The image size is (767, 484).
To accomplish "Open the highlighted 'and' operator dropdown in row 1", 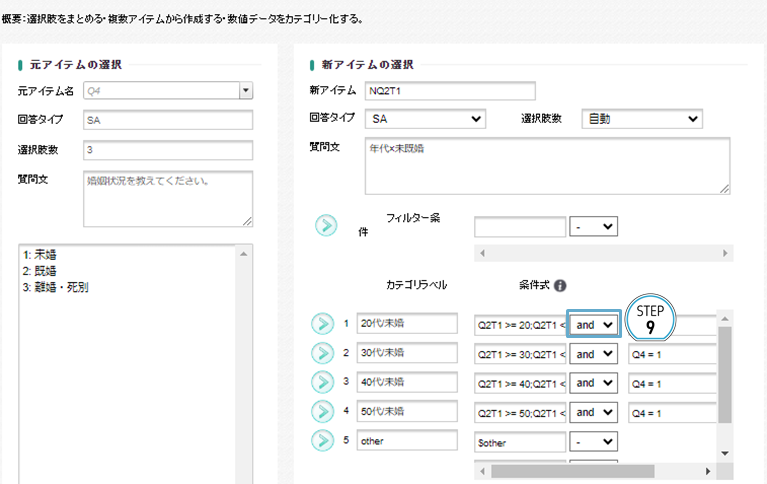I will [594, 325].
